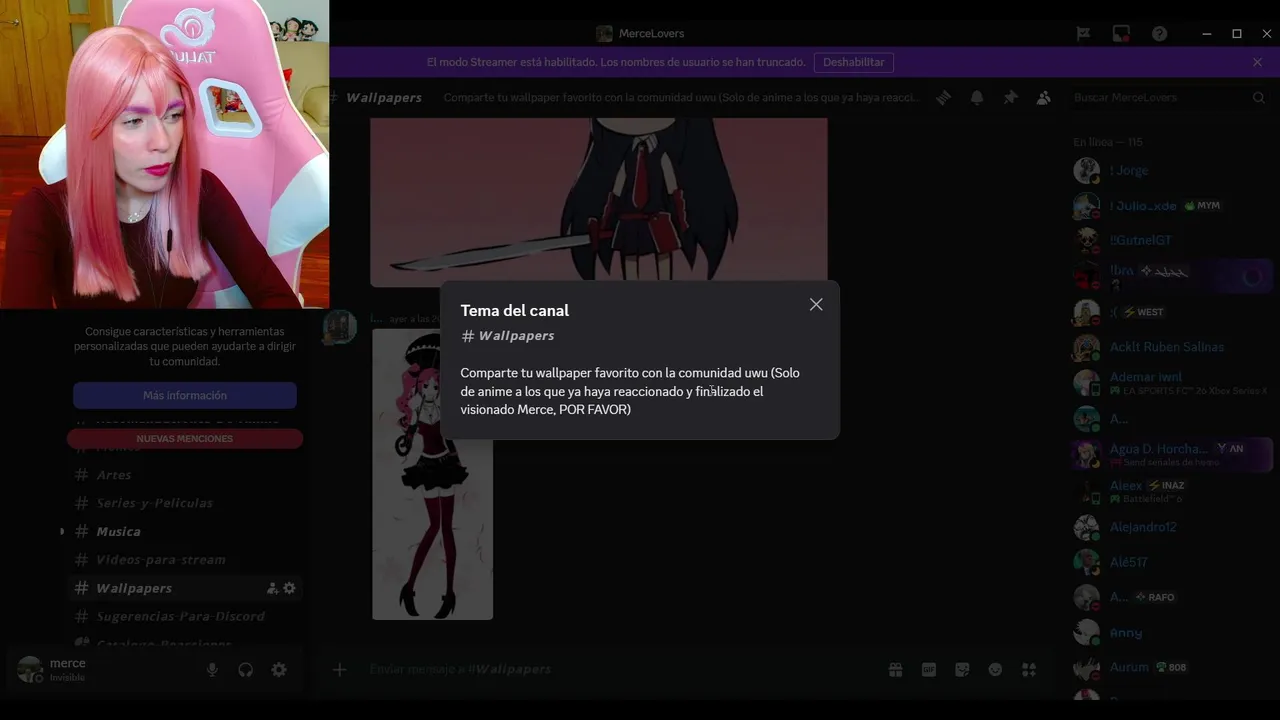Open the gift icon in message bar
This screenshot has height=720, width=1280.
896,669
